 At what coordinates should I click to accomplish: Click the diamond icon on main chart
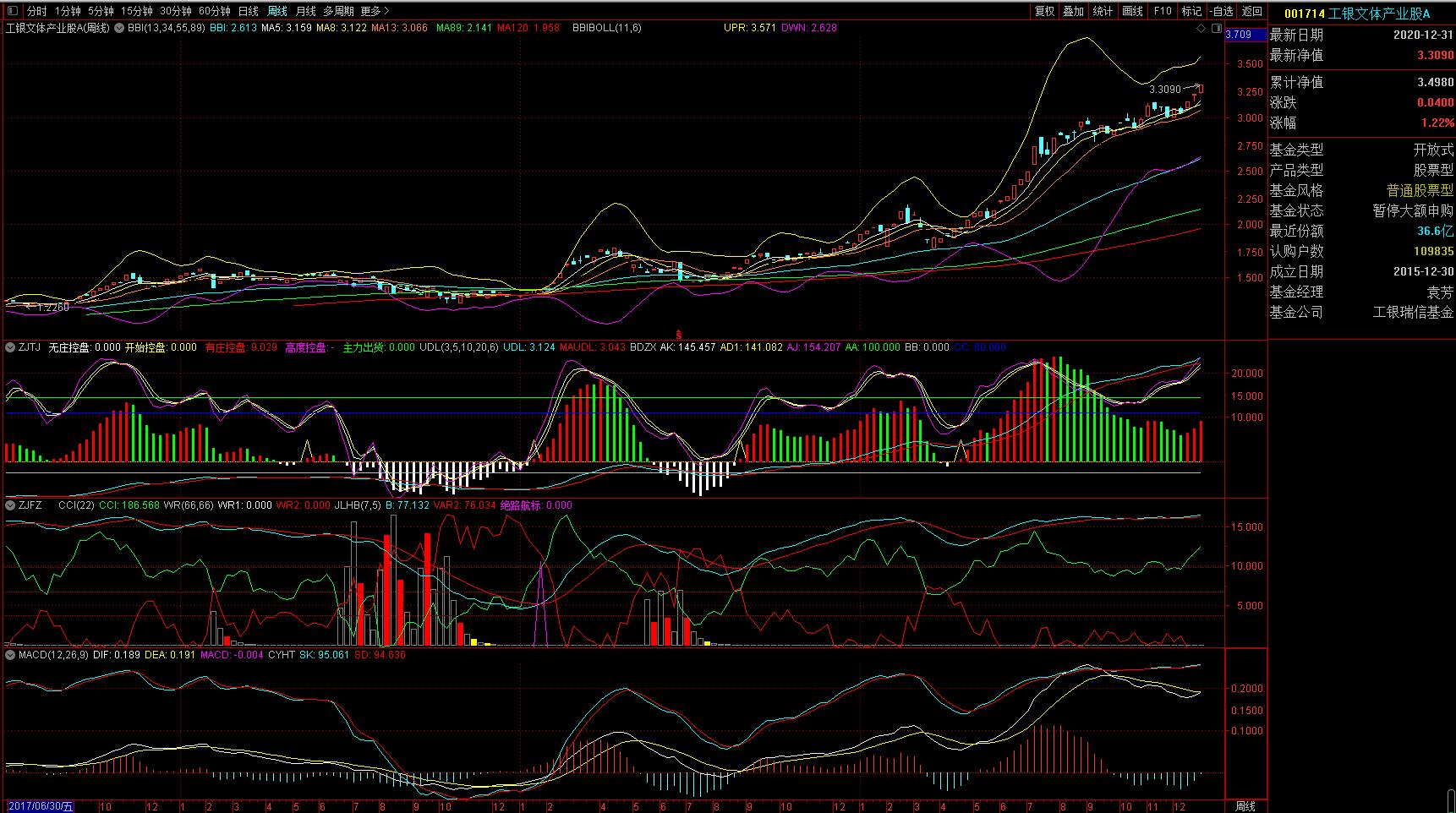(1201, 29)
